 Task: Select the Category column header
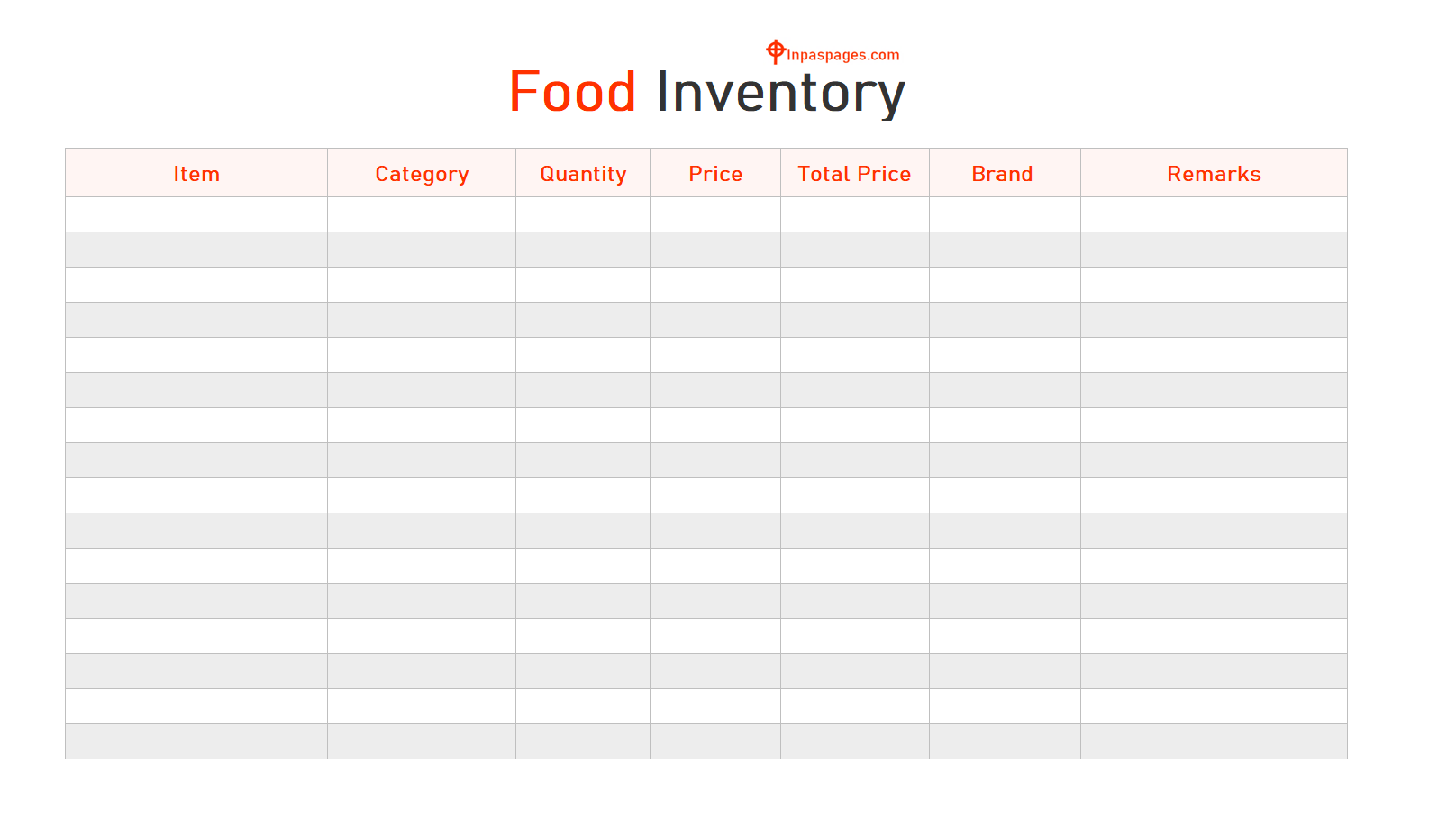422,174
